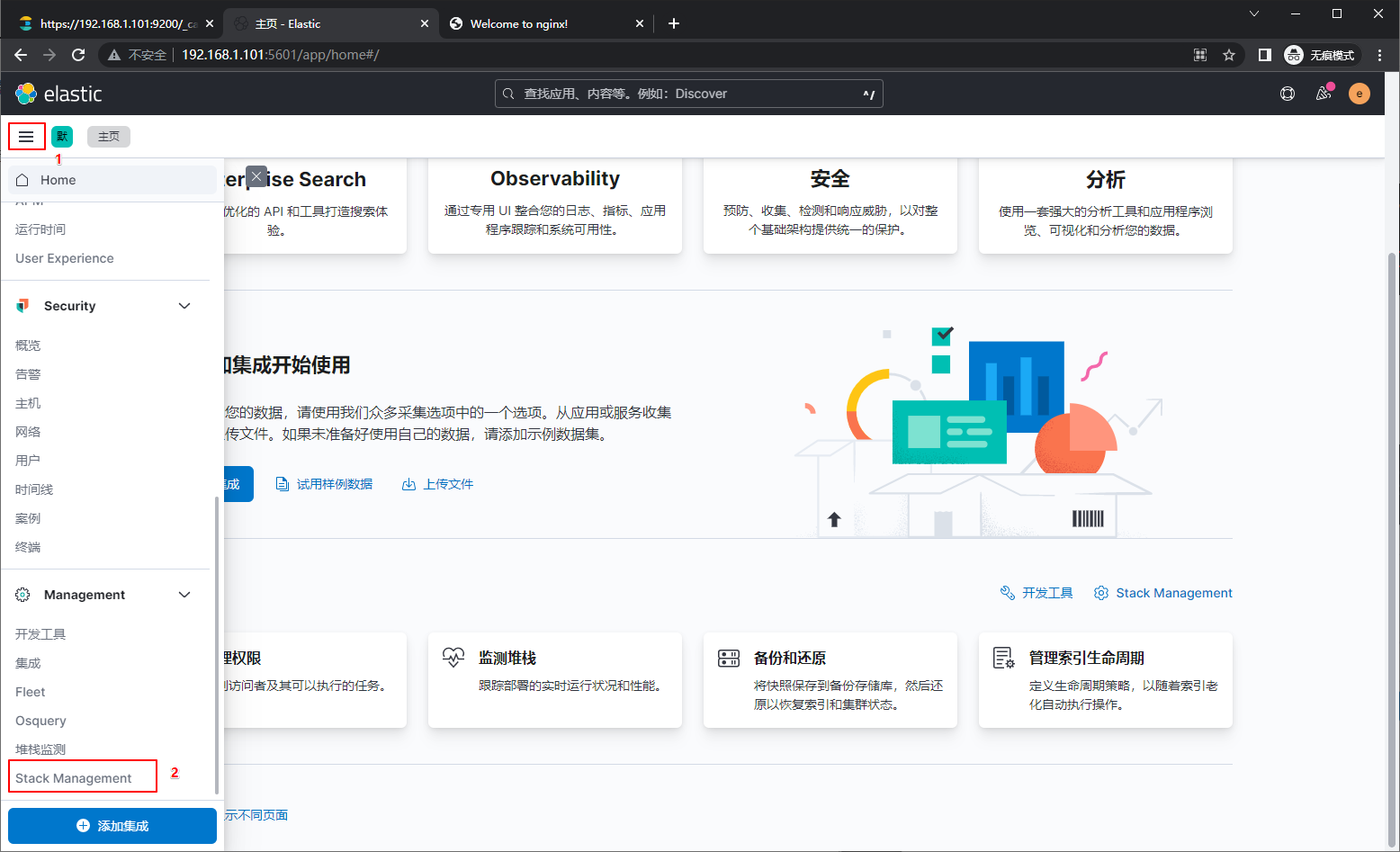Screen dimensions: 1400x852
Task: Click the upload file icon
Action: tap(408, 484)
